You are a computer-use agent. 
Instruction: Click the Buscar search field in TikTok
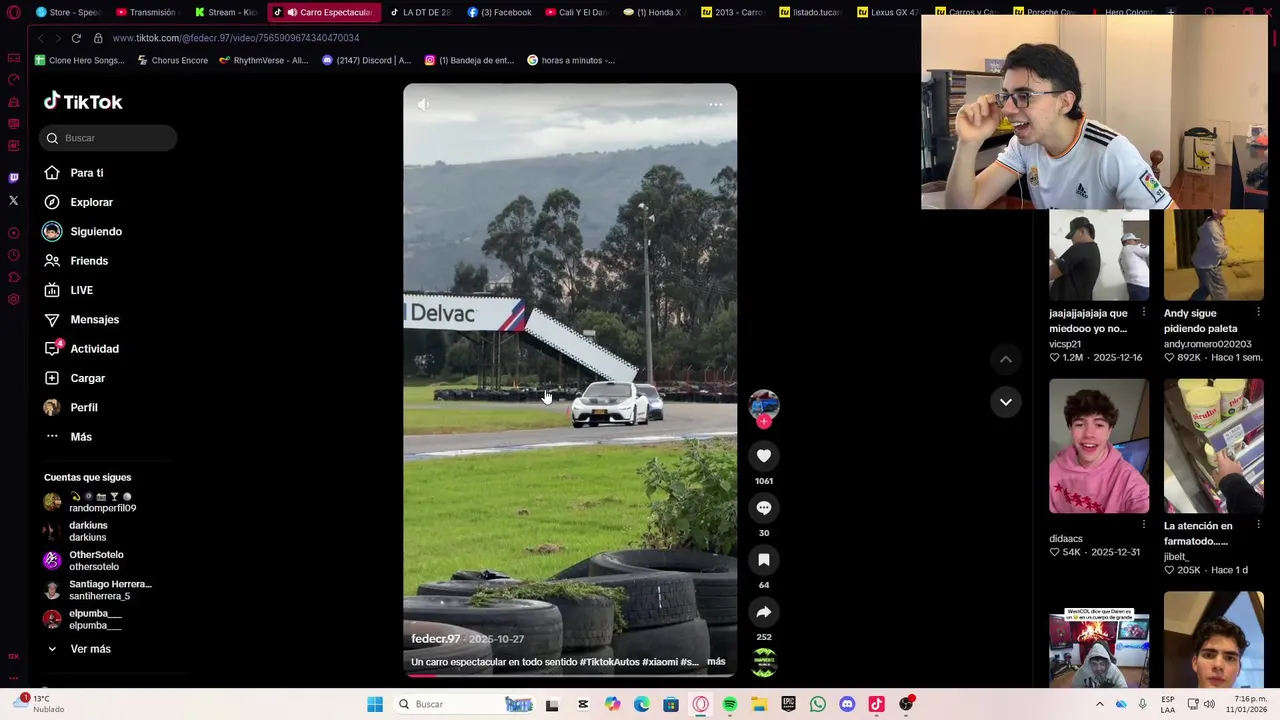pos(108,138)
